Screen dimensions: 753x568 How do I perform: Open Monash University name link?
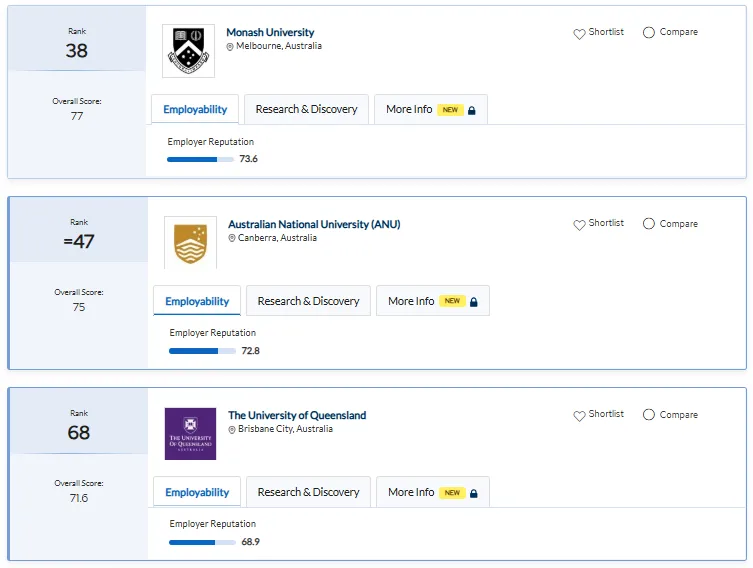(x=270, y=32)
